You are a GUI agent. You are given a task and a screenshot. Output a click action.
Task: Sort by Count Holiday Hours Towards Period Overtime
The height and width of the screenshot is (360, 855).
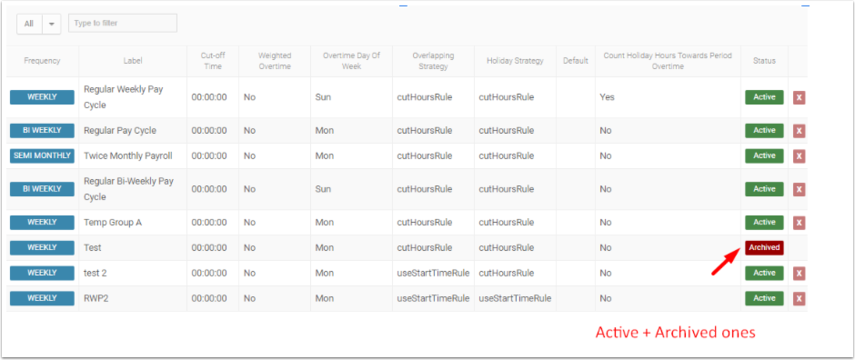[667, 61]
